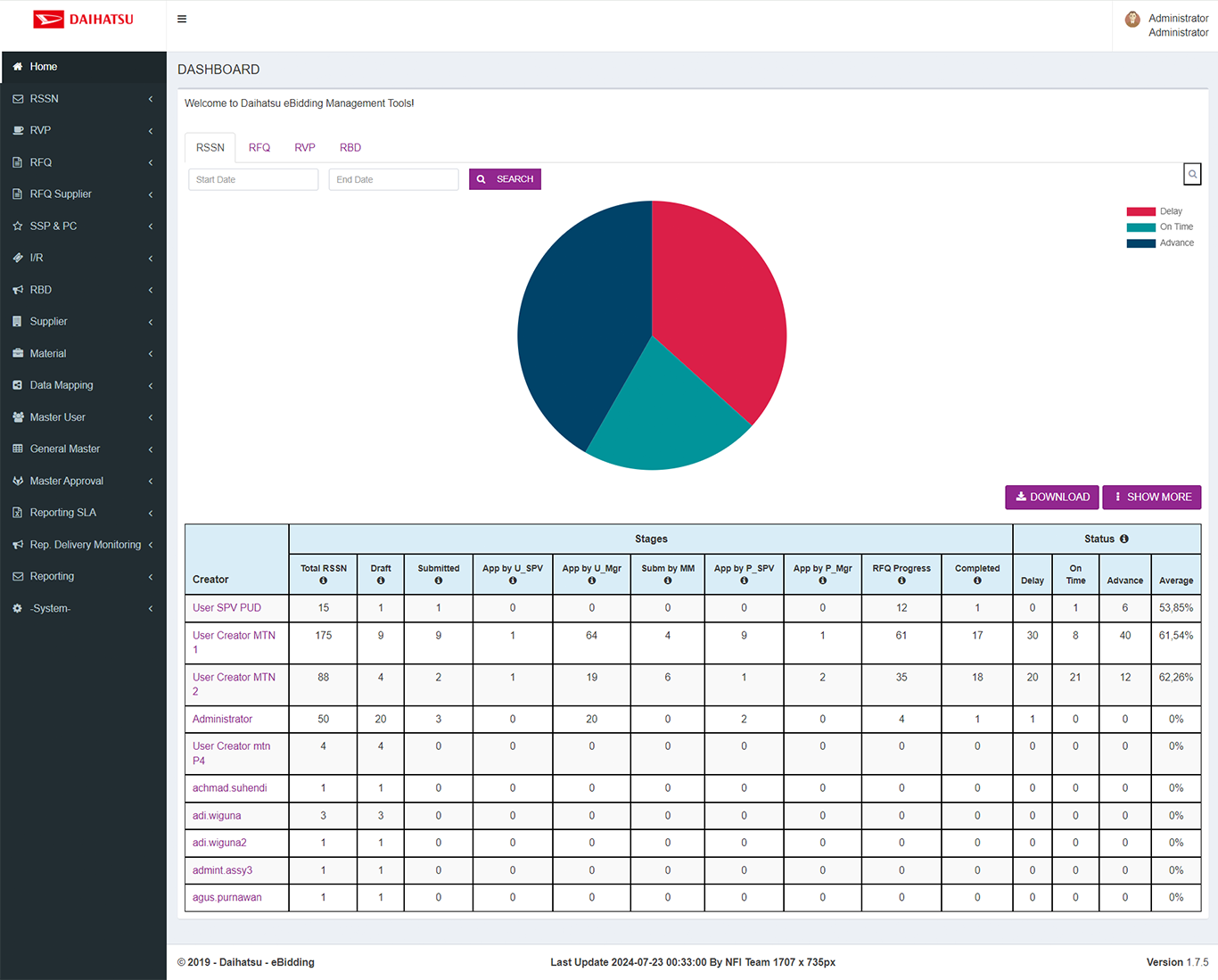
Task: Toggle the hamburger sidebar menu icon
Action: click(182, 19)
